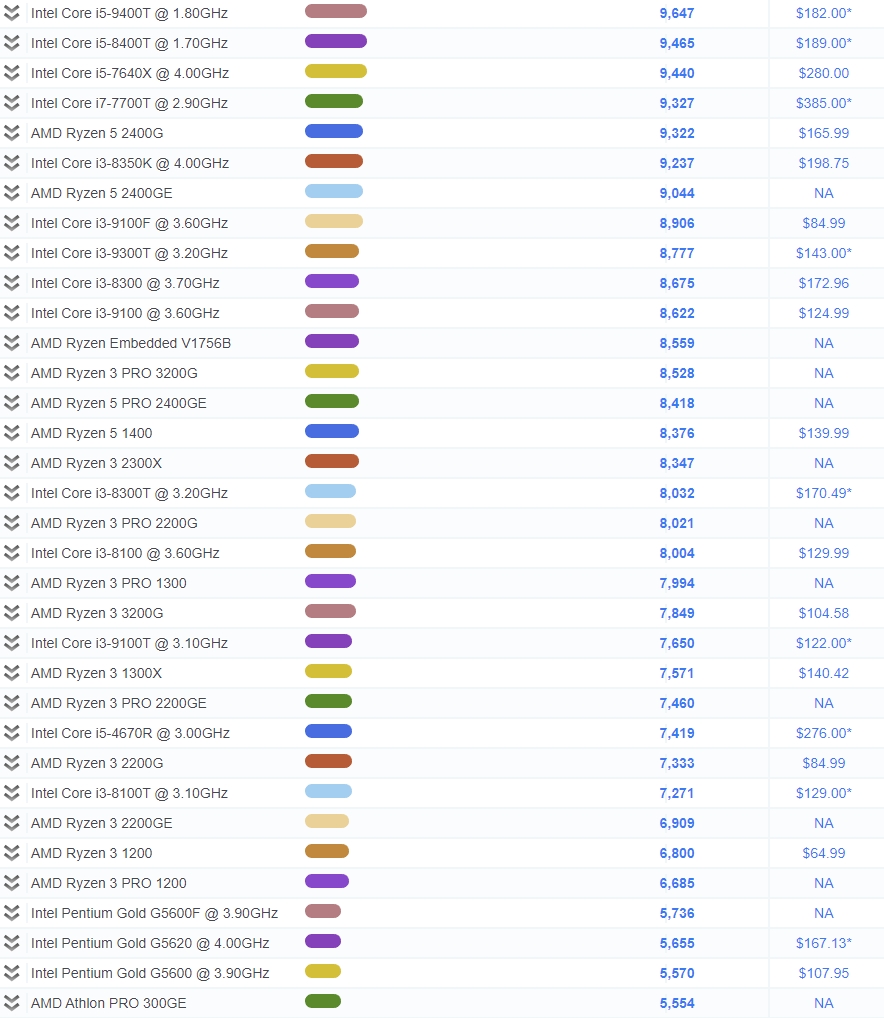884x1018 pixels.
Task: Open Intel Pentium Gold G5600F @ 3.90GHz link
Action: pos(154,913)
